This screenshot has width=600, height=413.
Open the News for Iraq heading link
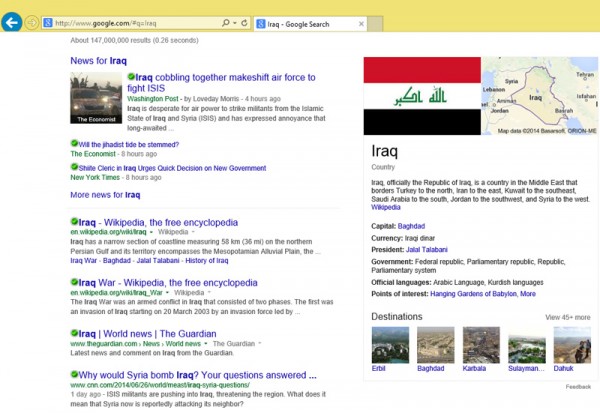click(98, 61)
